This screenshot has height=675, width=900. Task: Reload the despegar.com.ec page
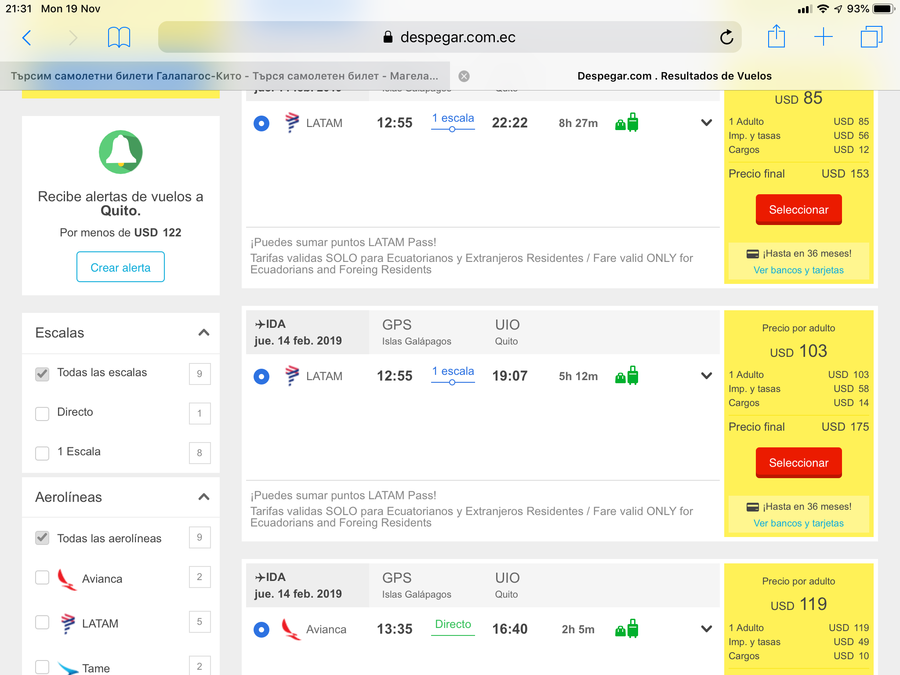click(727, 37)
